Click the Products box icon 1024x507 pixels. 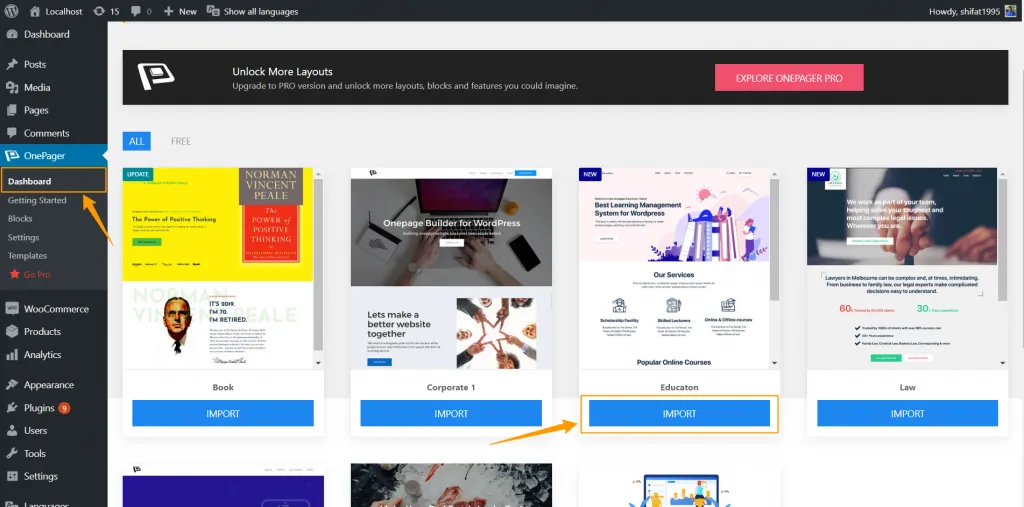point(12,331)
